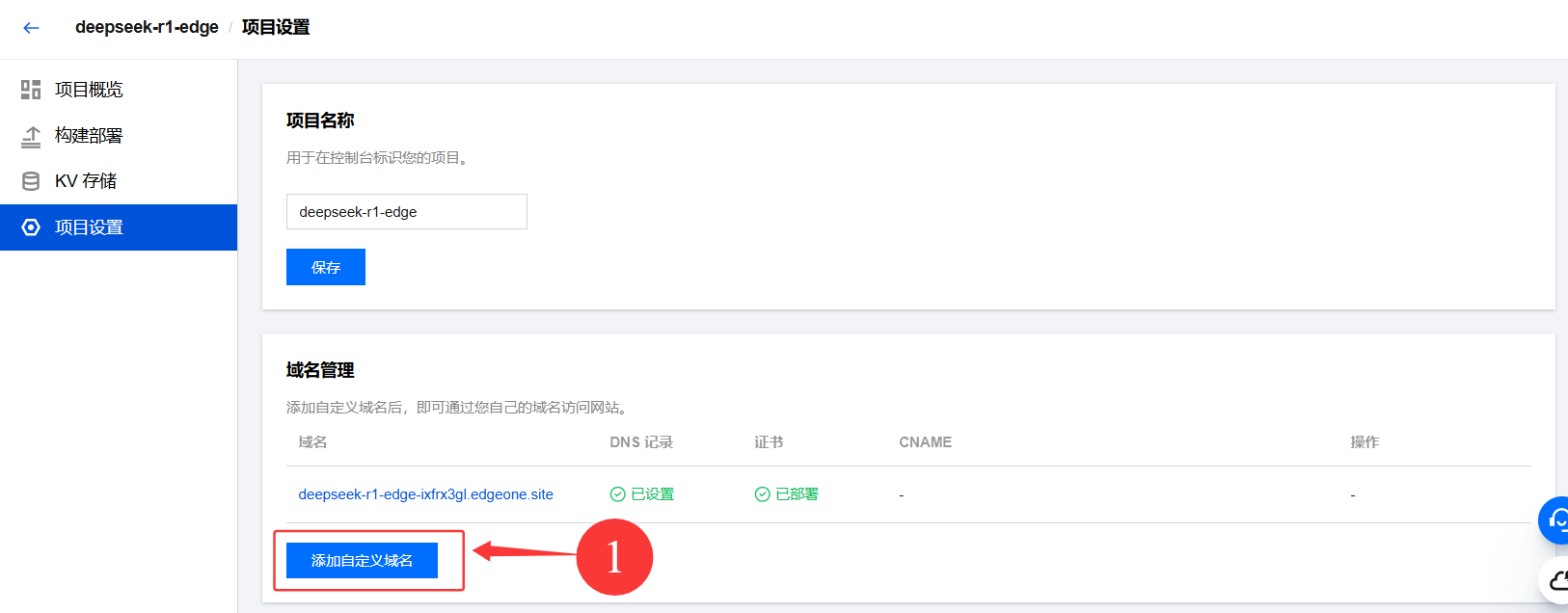Click the back arrow icon
Viewport: 1568px width, 613px height.
(31, 28)
